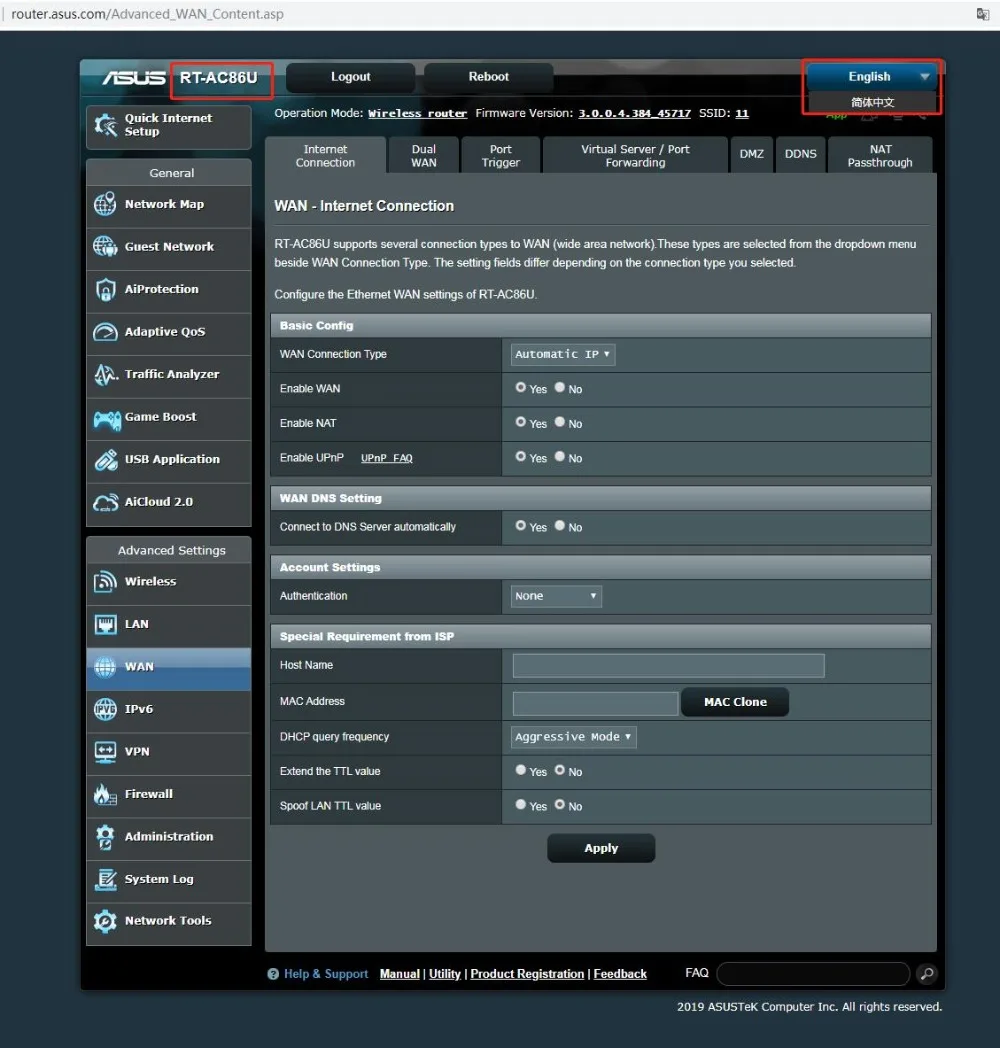Click the MAC Address input field
This screenshot has width=1000, height=1048.
pyautogui.click(x=595, y=703)
